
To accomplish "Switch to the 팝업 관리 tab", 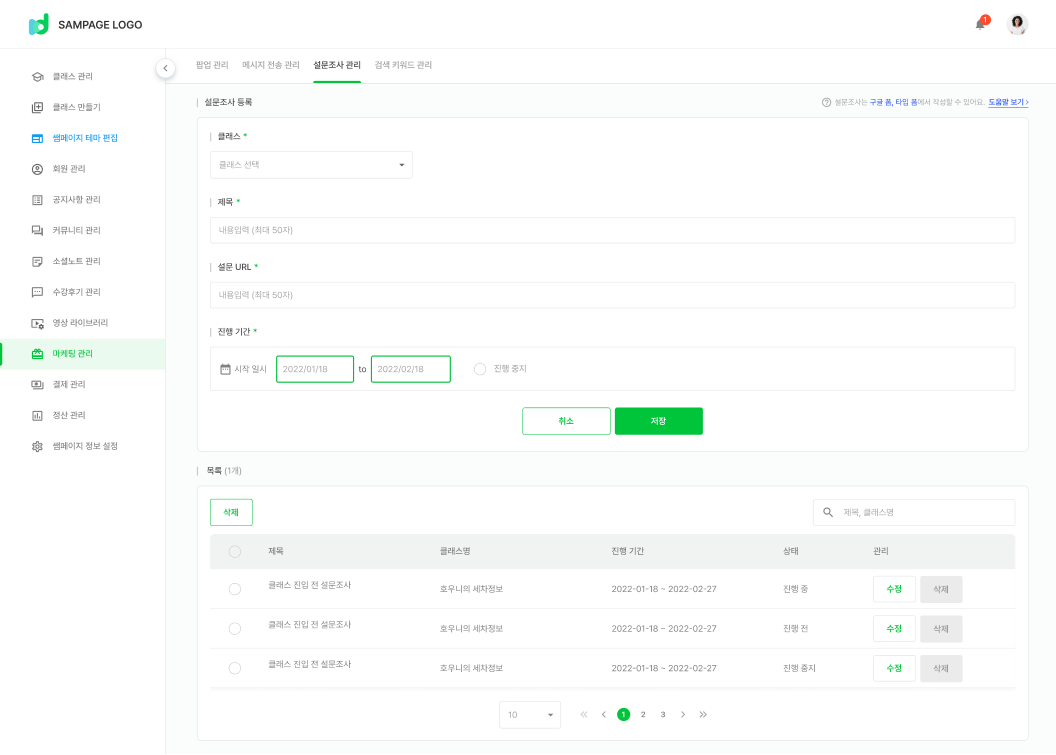I will [x=212, y=65].
